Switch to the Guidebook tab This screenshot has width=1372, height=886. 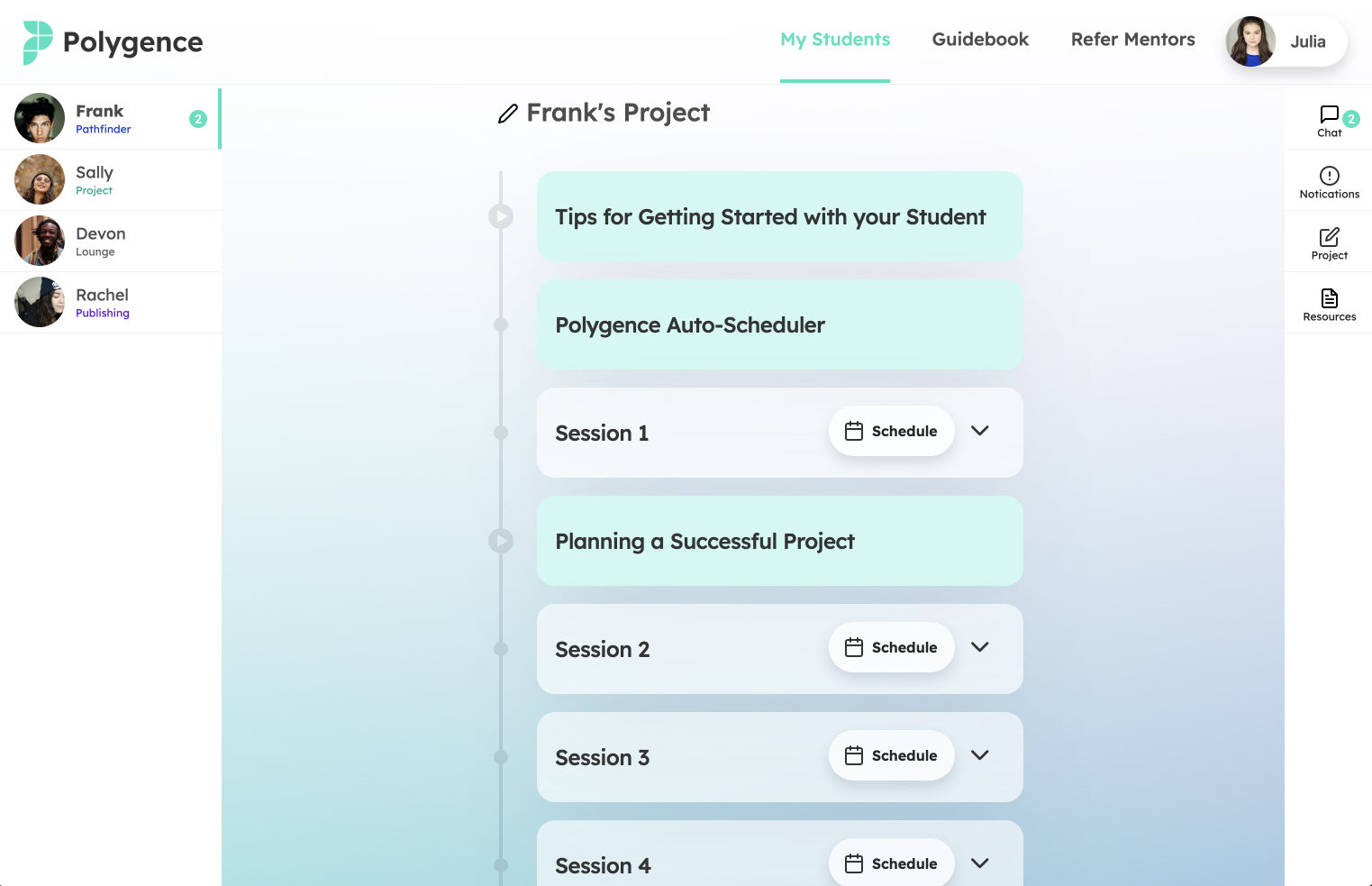click(980, 40)
